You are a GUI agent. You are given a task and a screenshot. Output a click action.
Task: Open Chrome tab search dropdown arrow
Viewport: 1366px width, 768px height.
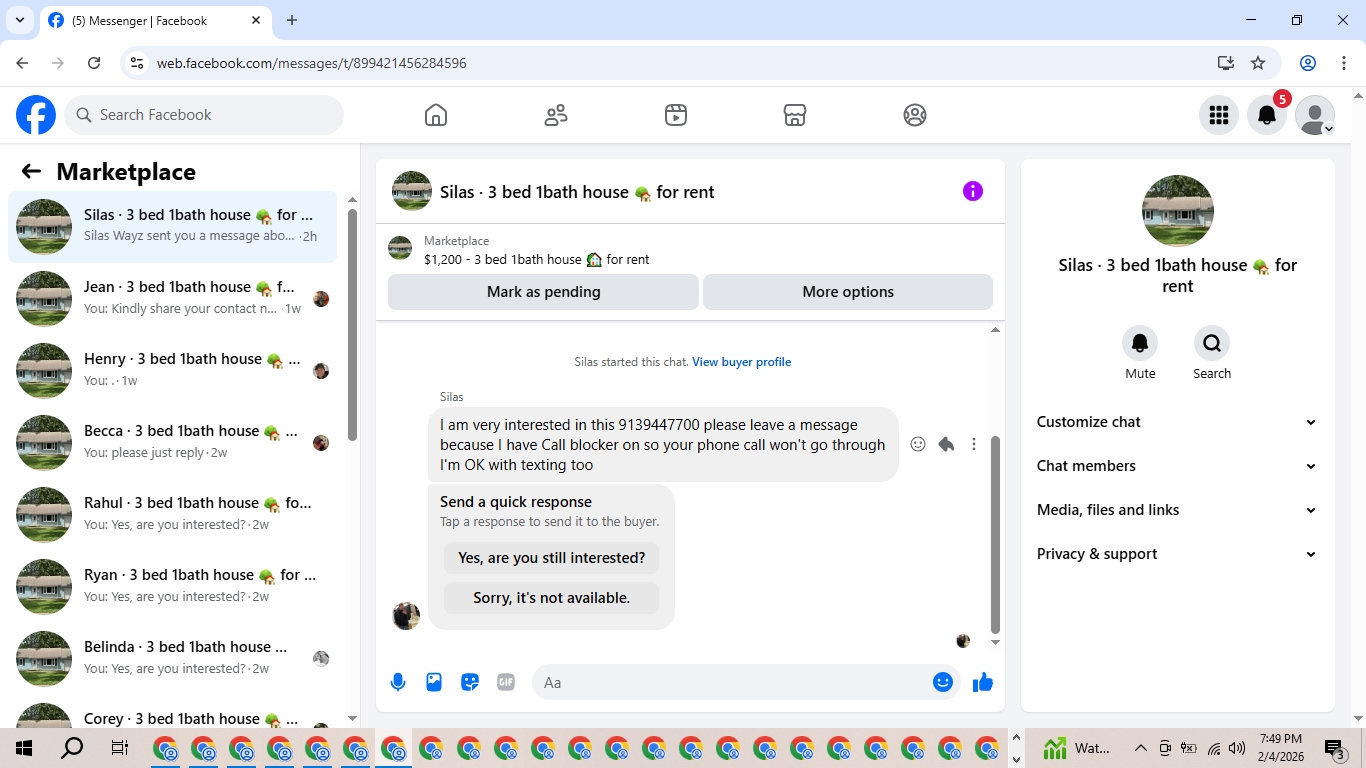pos(19,20)
